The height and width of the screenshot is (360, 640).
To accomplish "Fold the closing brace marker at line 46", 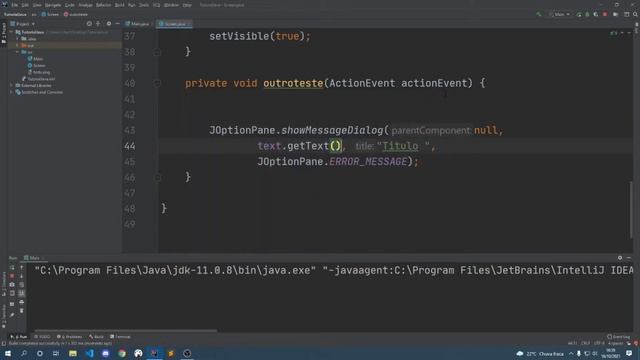I will click(x=158, y=177).
